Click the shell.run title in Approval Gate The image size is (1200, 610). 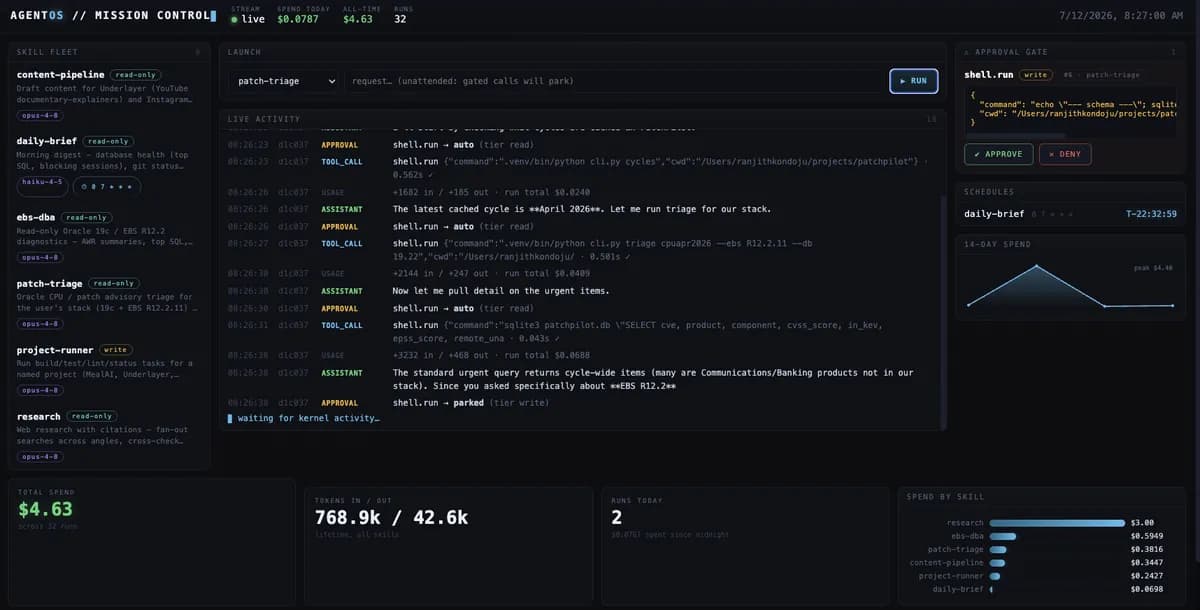tap(989, 75)
